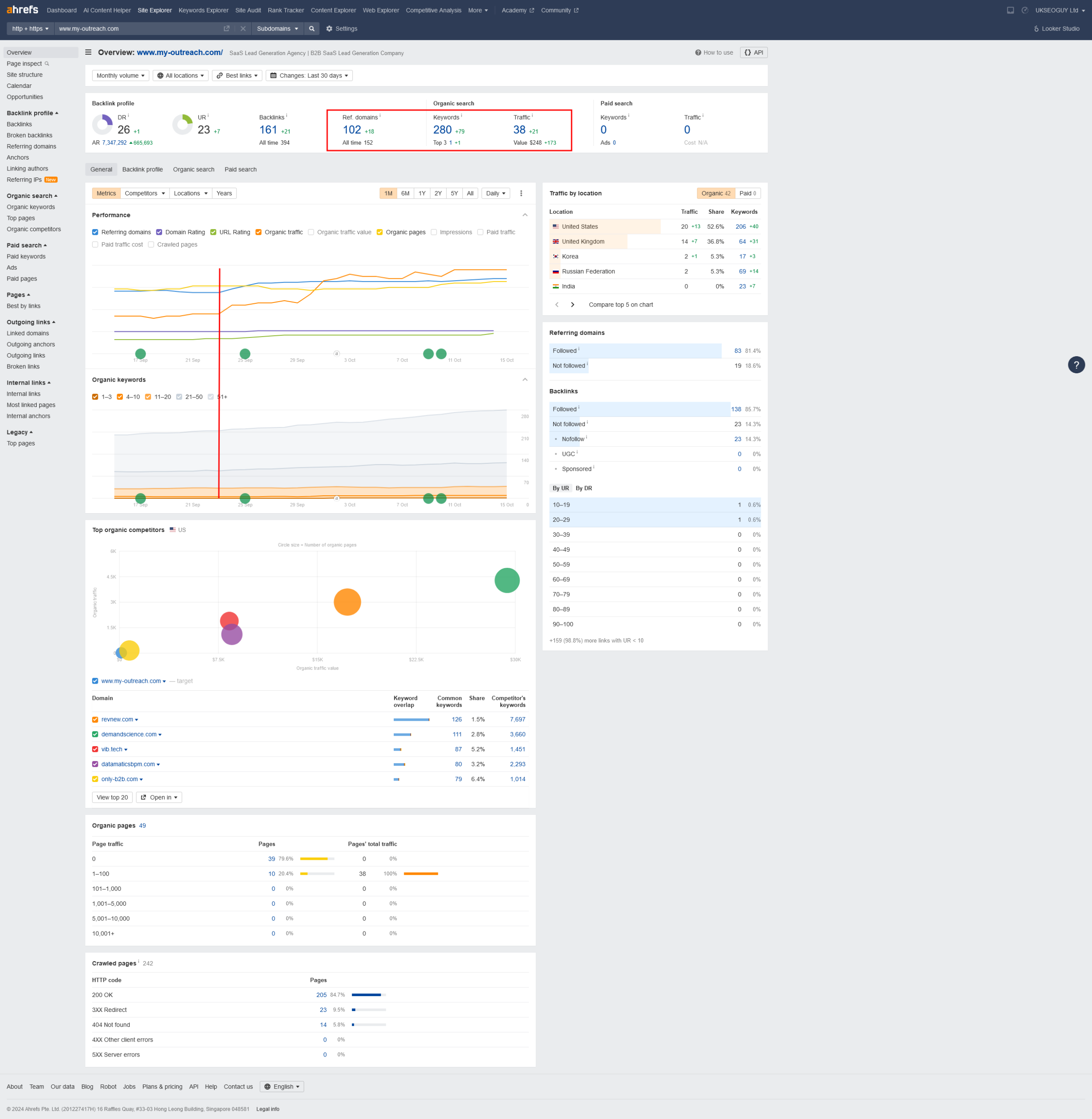
Task: Open Referring domains in sidebar
Action: click(31, 146)
